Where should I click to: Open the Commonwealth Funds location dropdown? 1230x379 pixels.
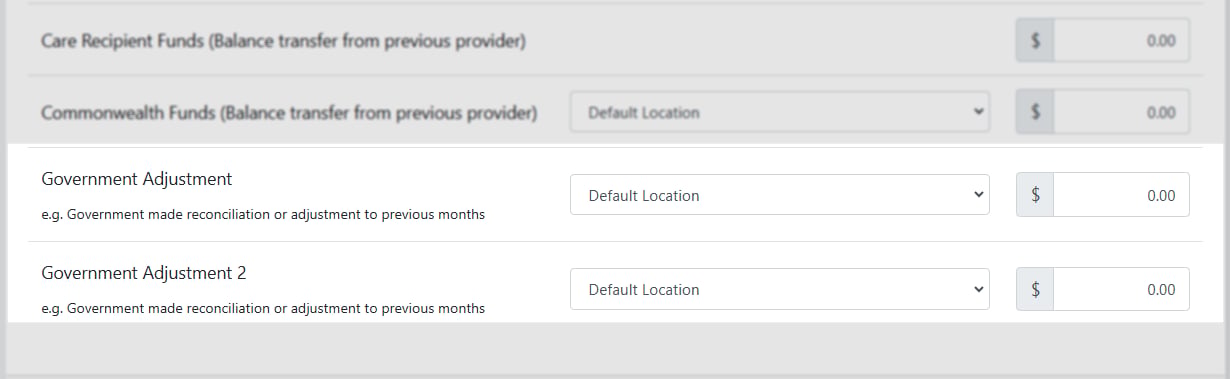pyautogui.click(x=779, y=112)
